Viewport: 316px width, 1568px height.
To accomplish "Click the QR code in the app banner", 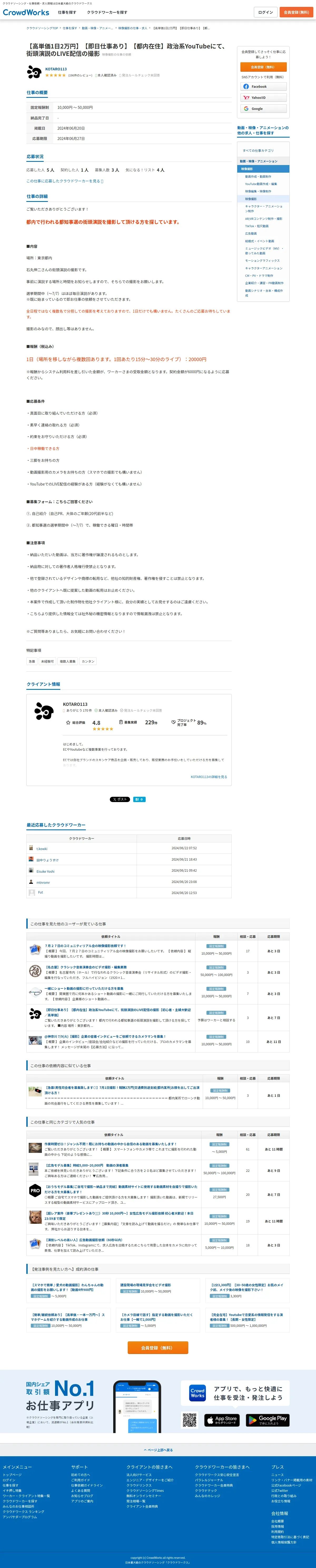I will pos(190,1420).
